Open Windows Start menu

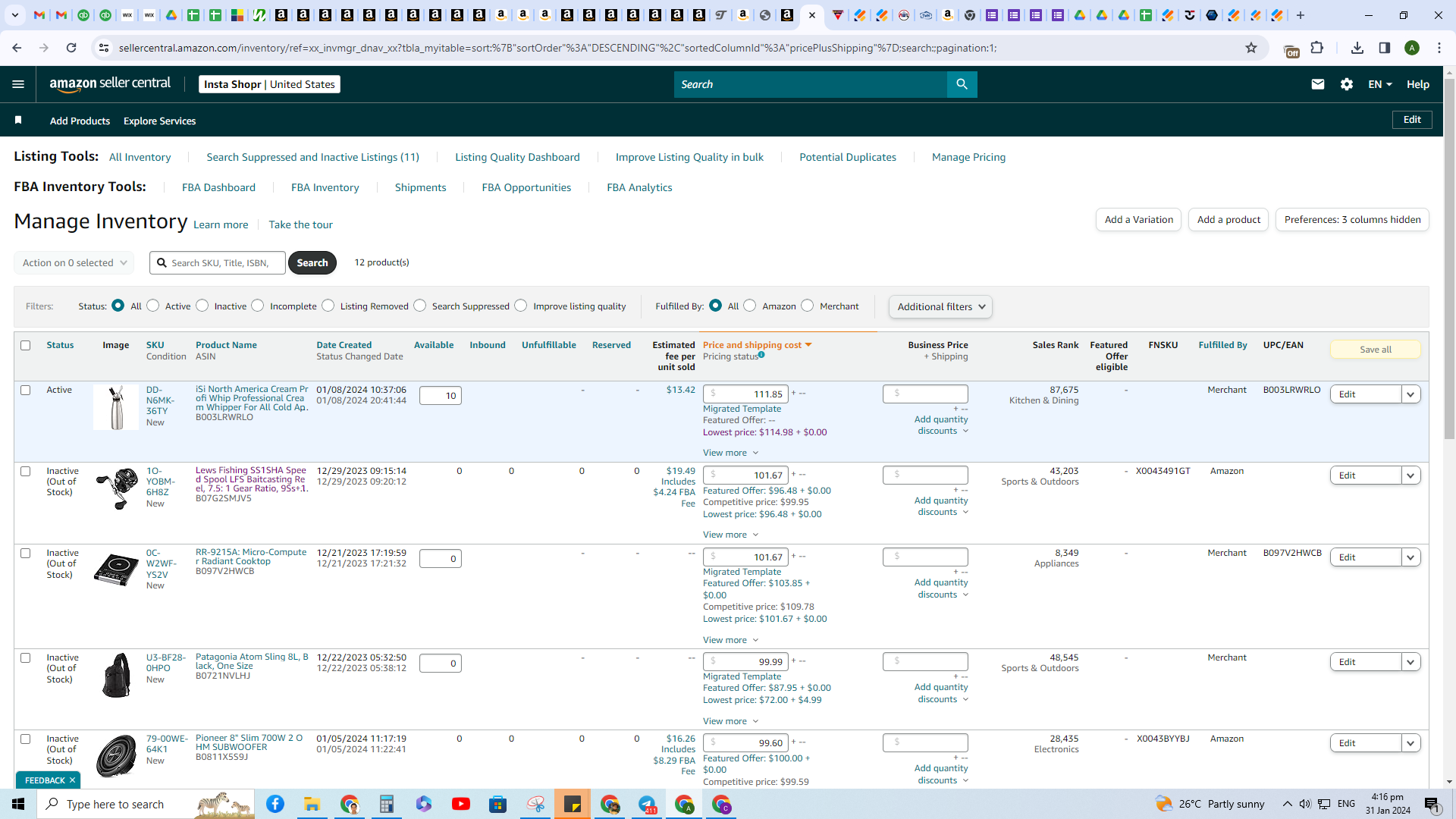click(18, 804)
